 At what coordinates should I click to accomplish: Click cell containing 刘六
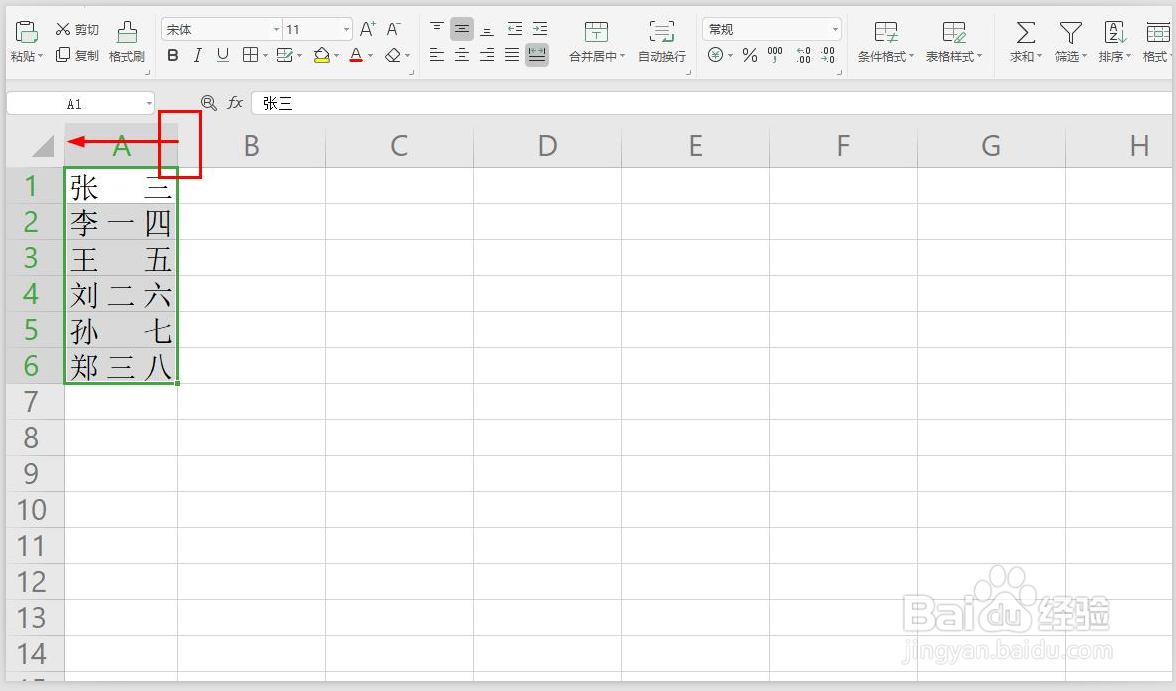coord(121,294)
